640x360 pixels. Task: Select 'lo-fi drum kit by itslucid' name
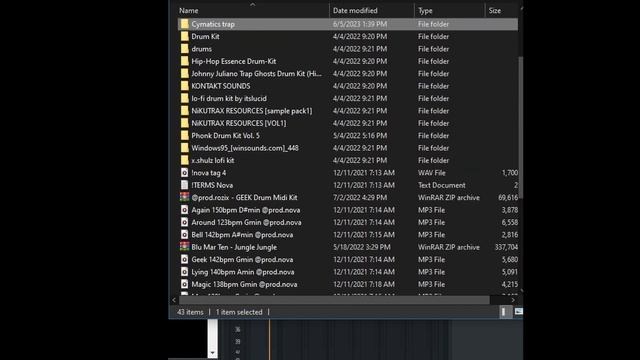pos(229,98)
